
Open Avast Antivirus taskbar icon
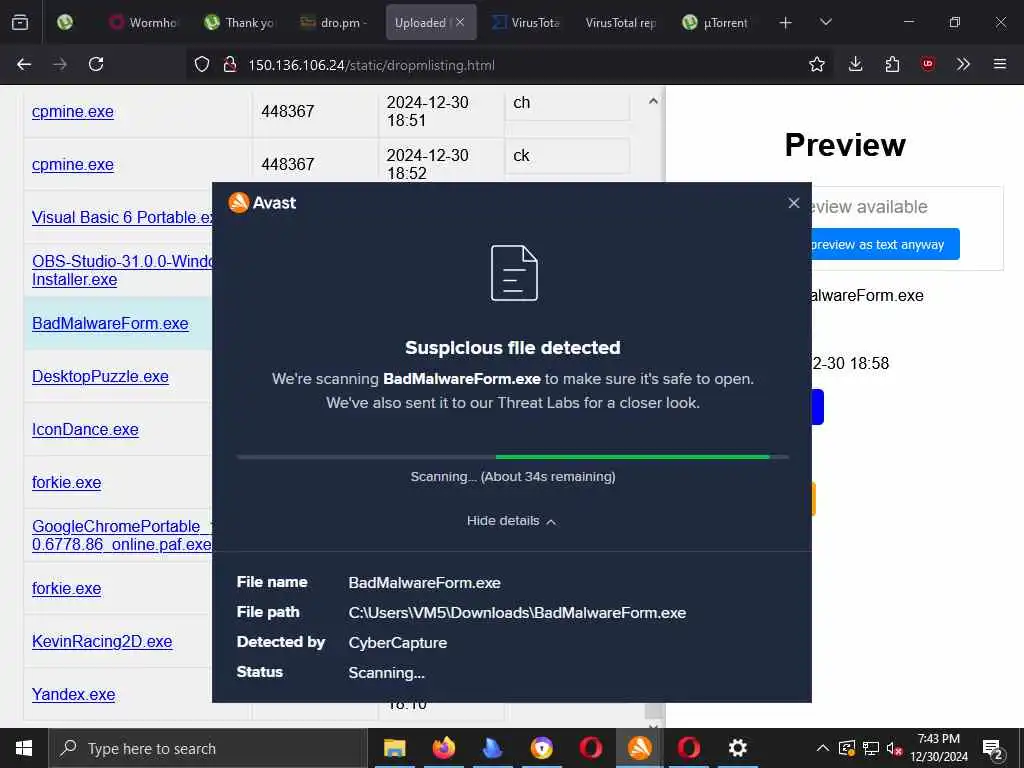pyautogui.click(x=639, y=748)
